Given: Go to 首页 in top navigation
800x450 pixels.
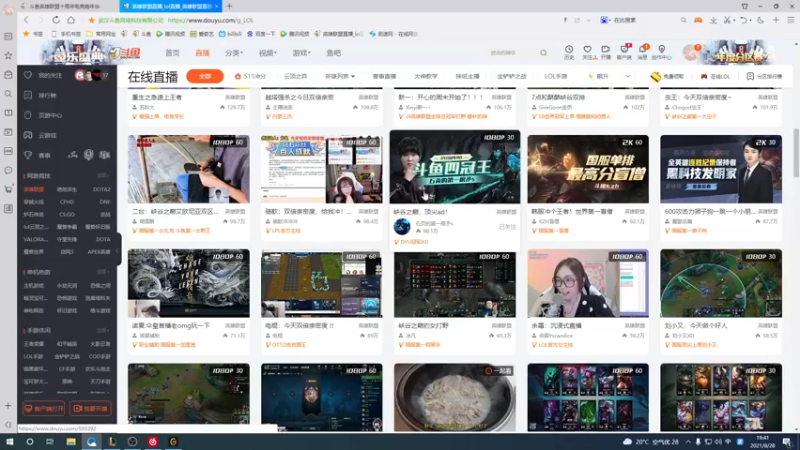Looking at the screenshot, I should click(x=172, y=53).
